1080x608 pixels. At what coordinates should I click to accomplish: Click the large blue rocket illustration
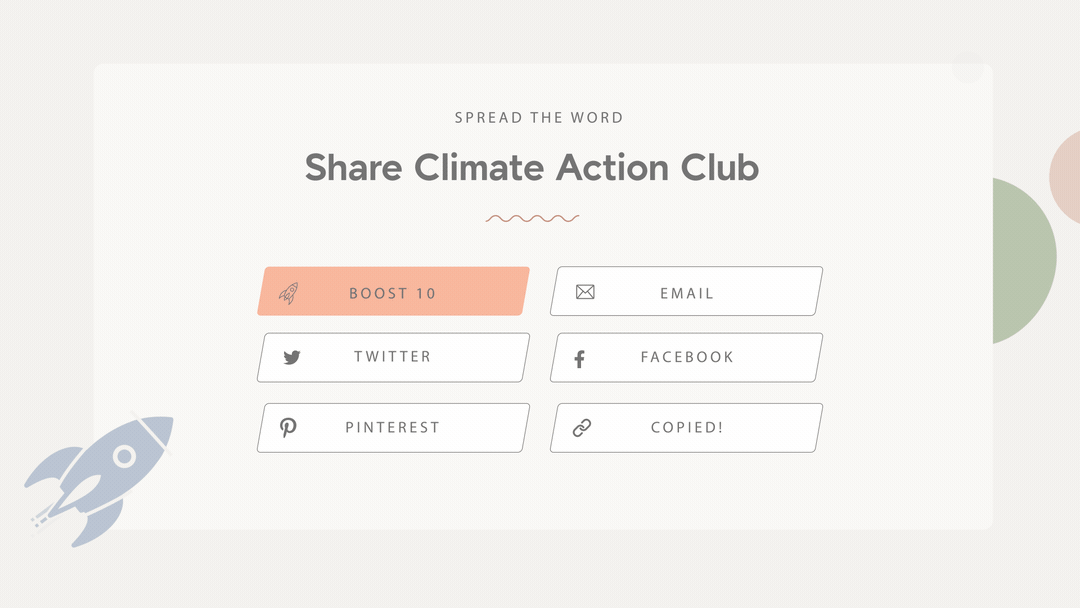[x=98, y=481]
